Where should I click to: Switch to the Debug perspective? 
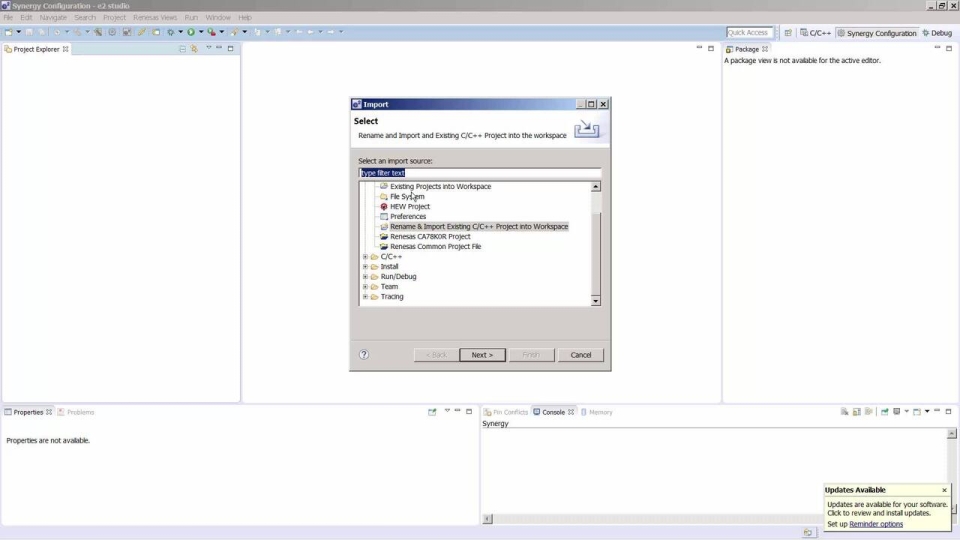click(937, 33)
